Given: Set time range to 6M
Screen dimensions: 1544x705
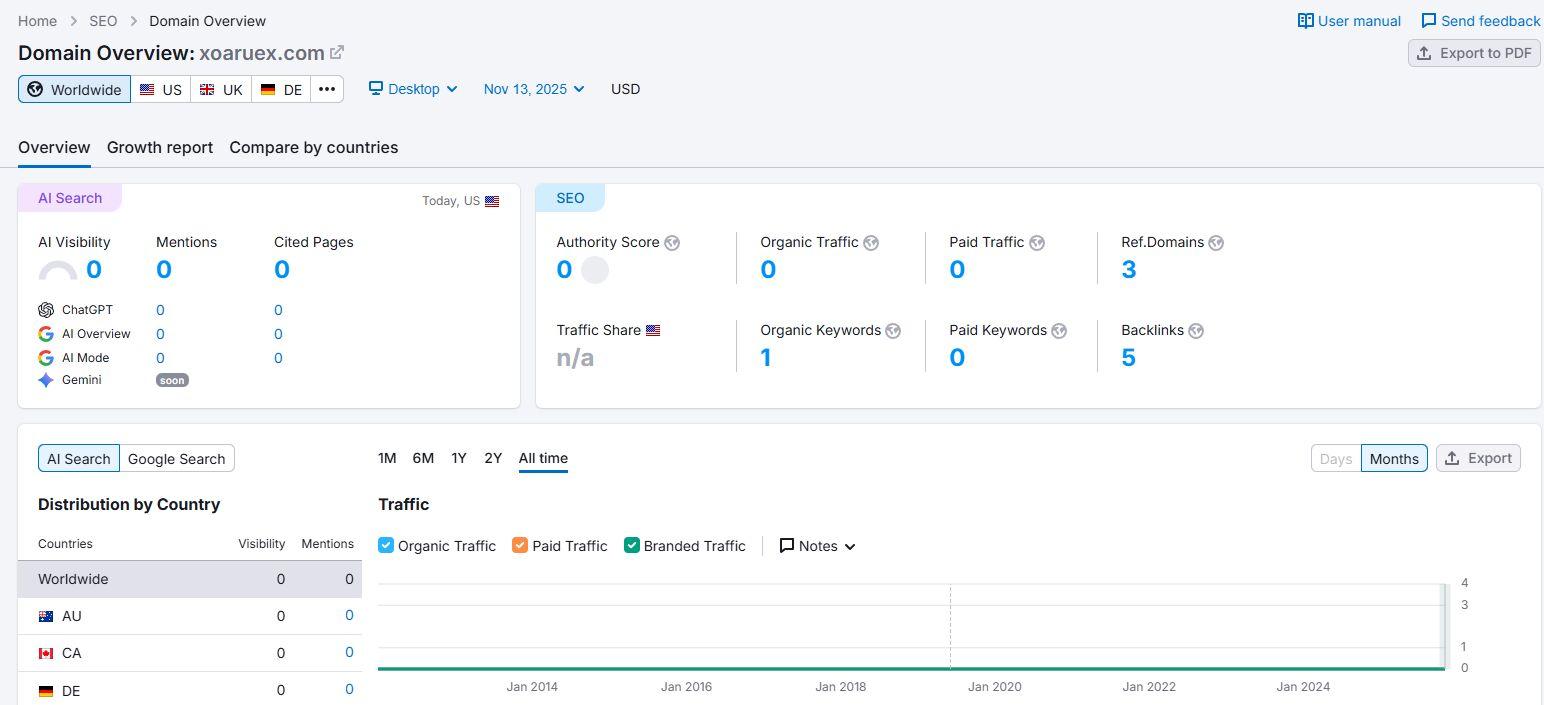Looking at the screenshot, I should pos(423,458).
